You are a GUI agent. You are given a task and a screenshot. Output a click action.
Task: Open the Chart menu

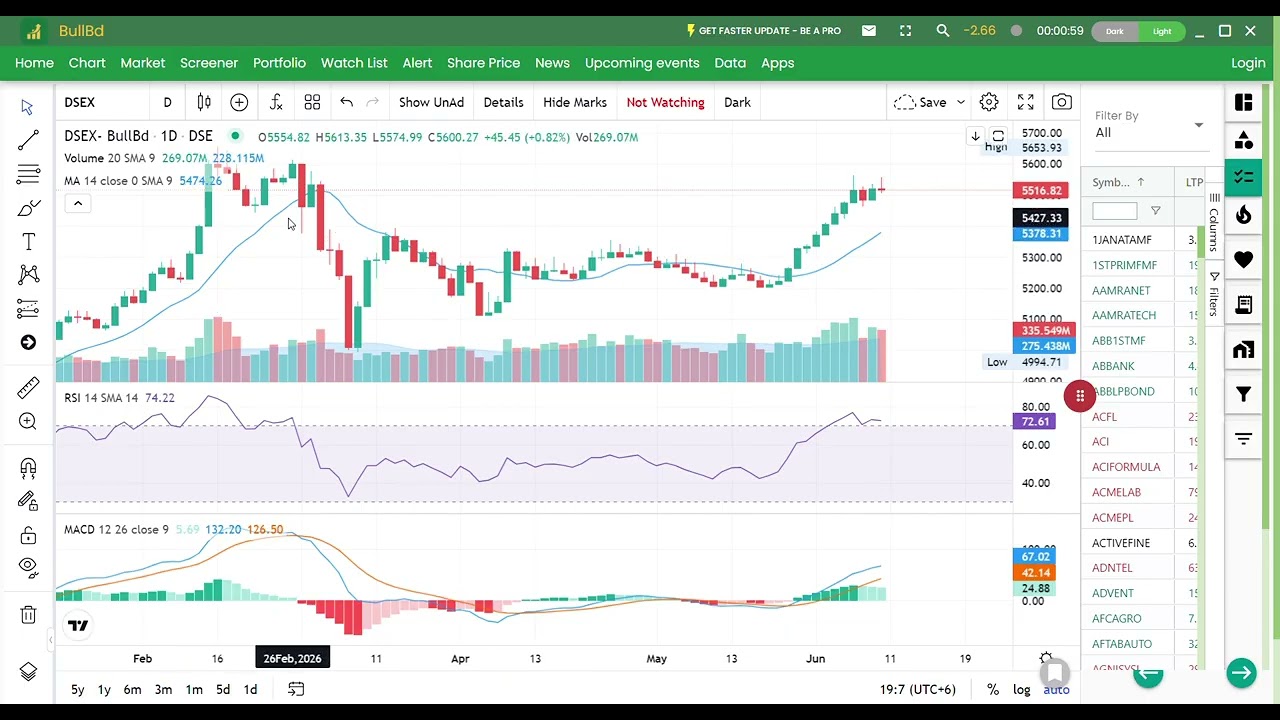pos(87,63)
